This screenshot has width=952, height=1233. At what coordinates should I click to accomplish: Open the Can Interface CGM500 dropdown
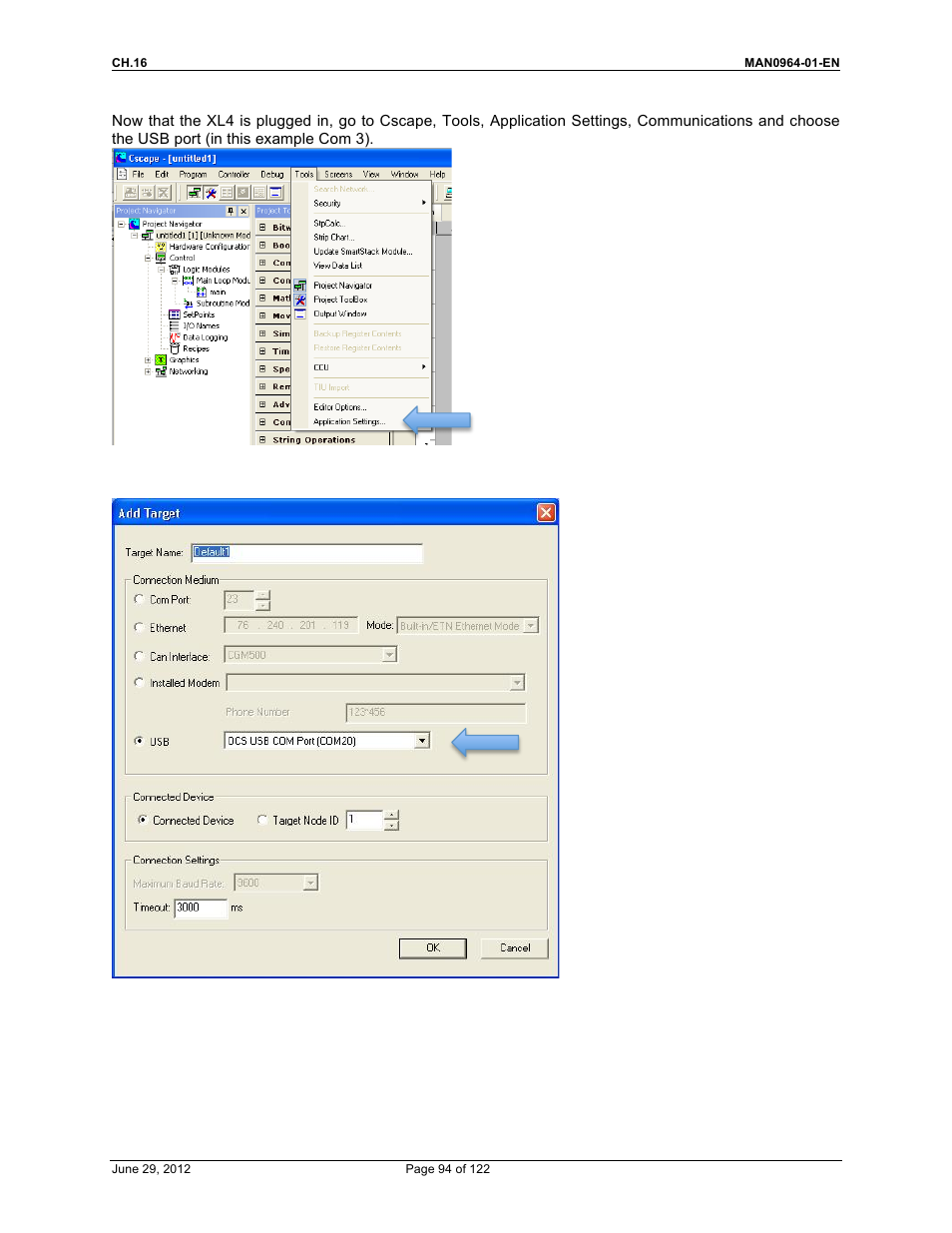389,655
